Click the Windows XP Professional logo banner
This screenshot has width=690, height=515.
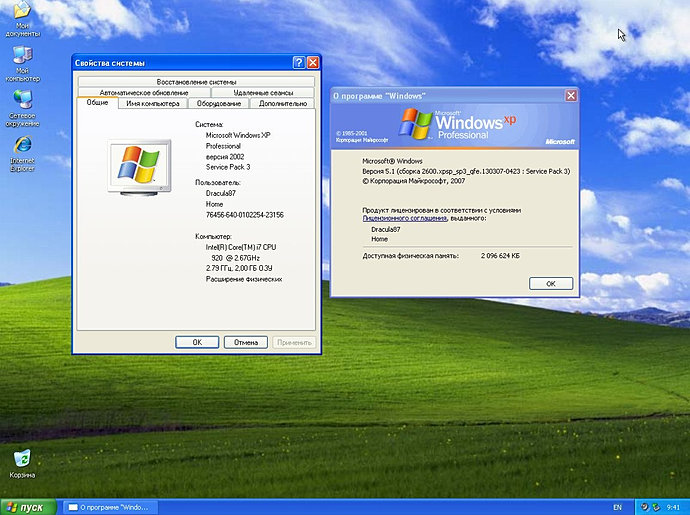455,126
